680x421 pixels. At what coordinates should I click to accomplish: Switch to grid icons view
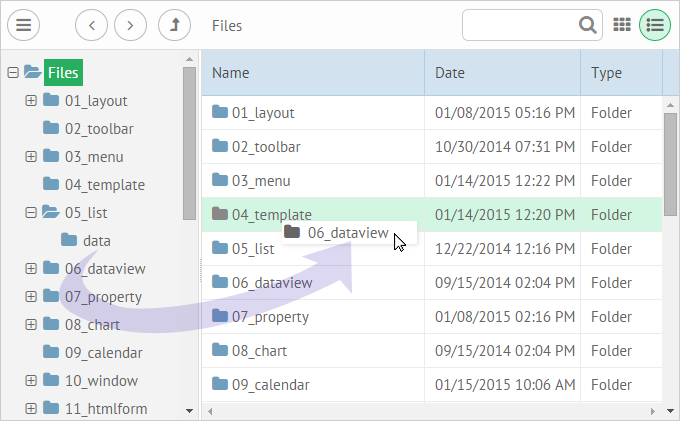point(622,25)
